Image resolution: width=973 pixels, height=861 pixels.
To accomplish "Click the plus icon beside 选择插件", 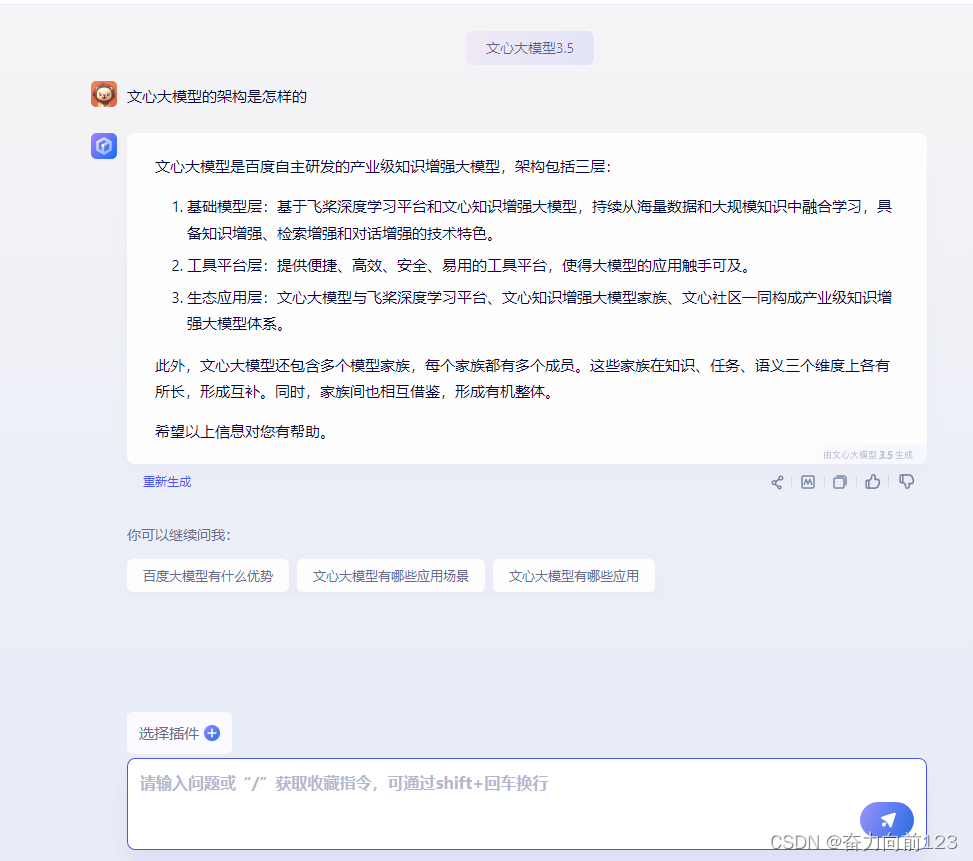I will [212, 733].
